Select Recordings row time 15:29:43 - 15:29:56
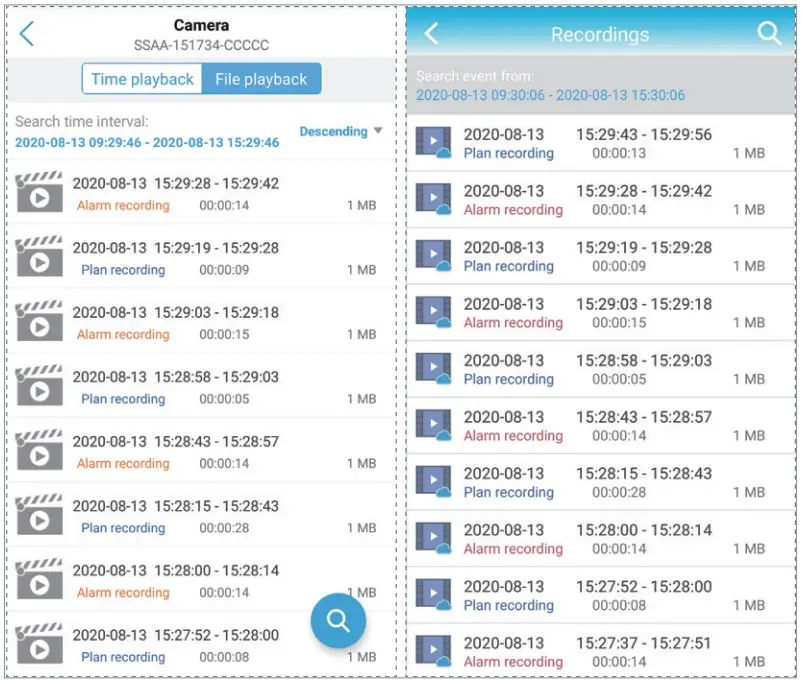 [x=644, y=135]
